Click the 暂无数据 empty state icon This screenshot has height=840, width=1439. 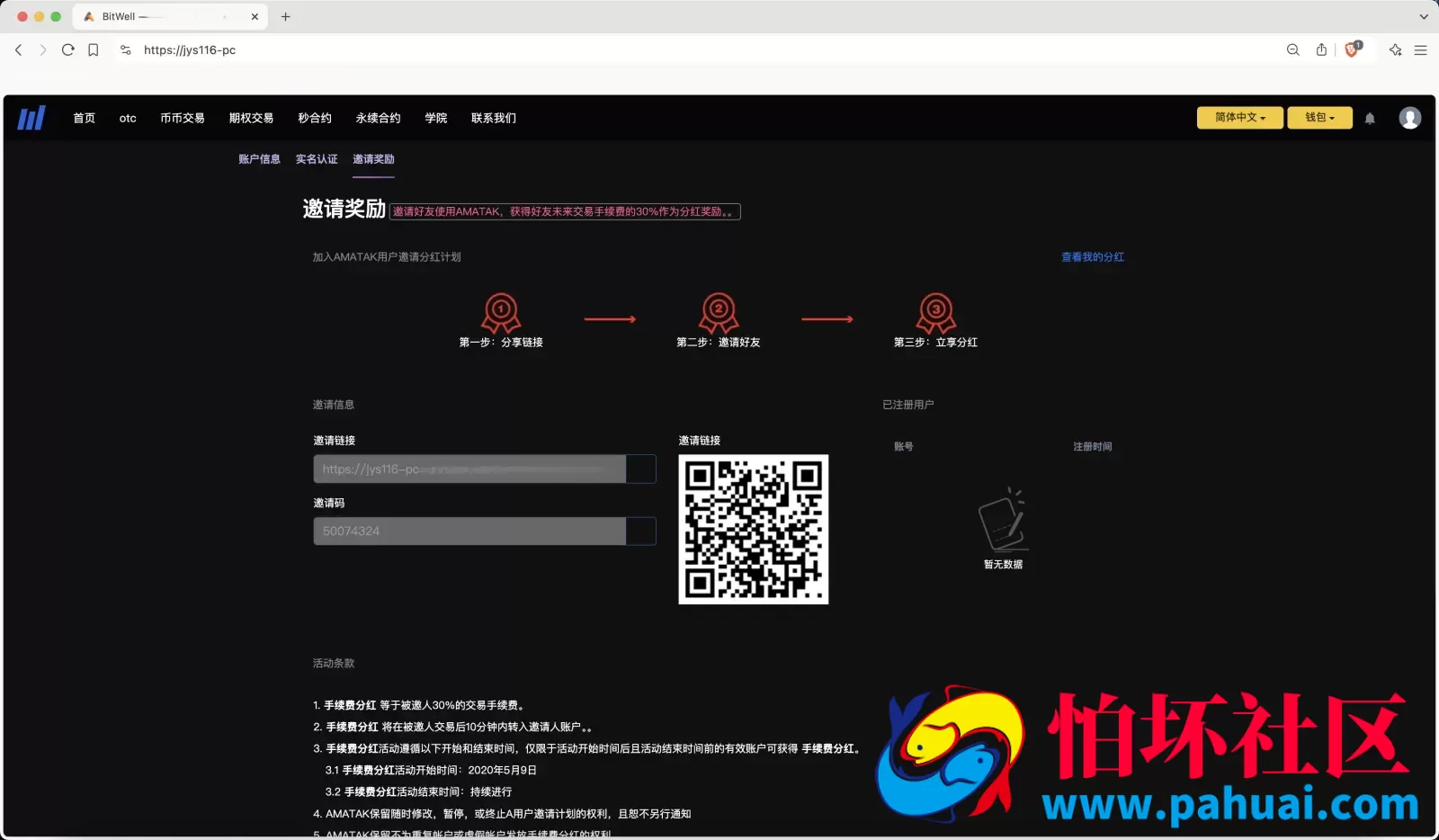(x=1003, y=520)
